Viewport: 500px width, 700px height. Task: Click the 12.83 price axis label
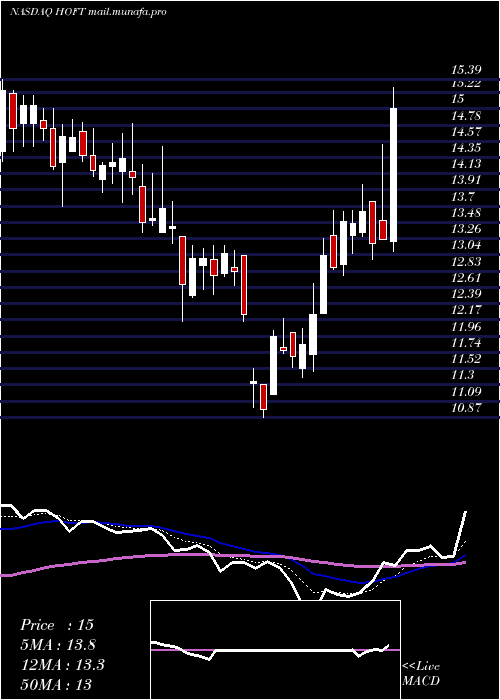pos(466,262)
